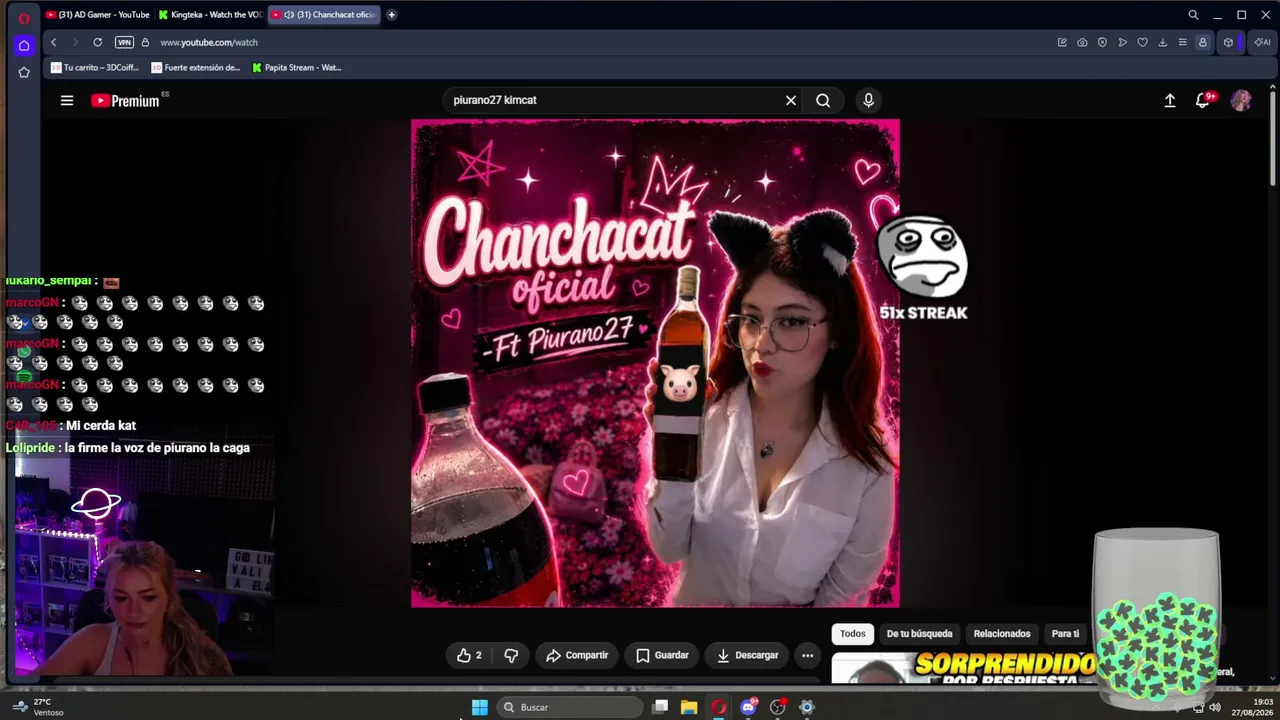Clear the search query with X
This screenshot has height=720, width=1280.
click(791, 100)
